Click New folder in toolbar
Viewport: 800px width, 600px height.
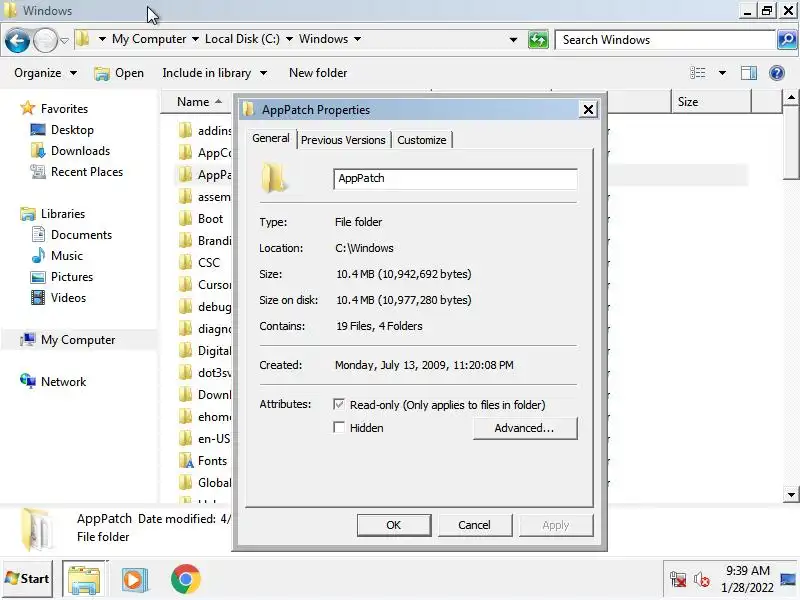[x=318, y=73]
